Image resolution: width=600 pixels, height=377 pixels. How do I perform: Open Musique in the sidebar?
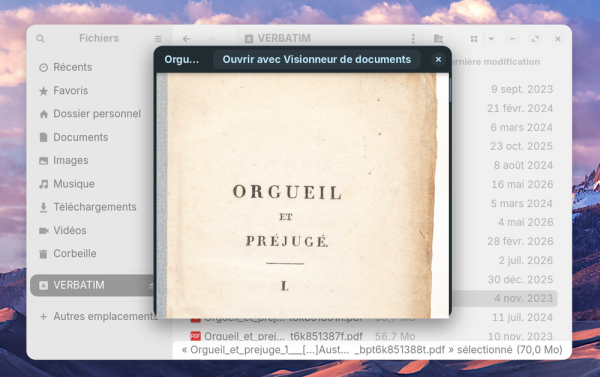(x=91, y=184)
